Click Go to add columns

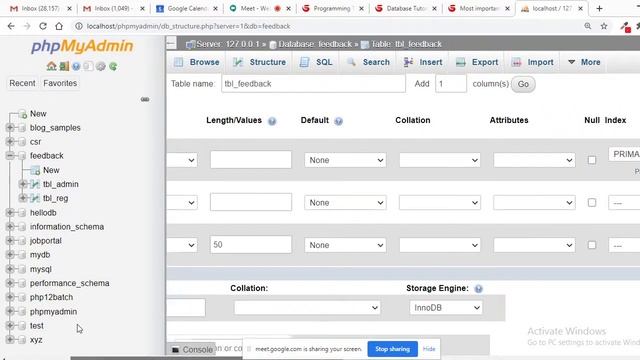tap(523, 84)
